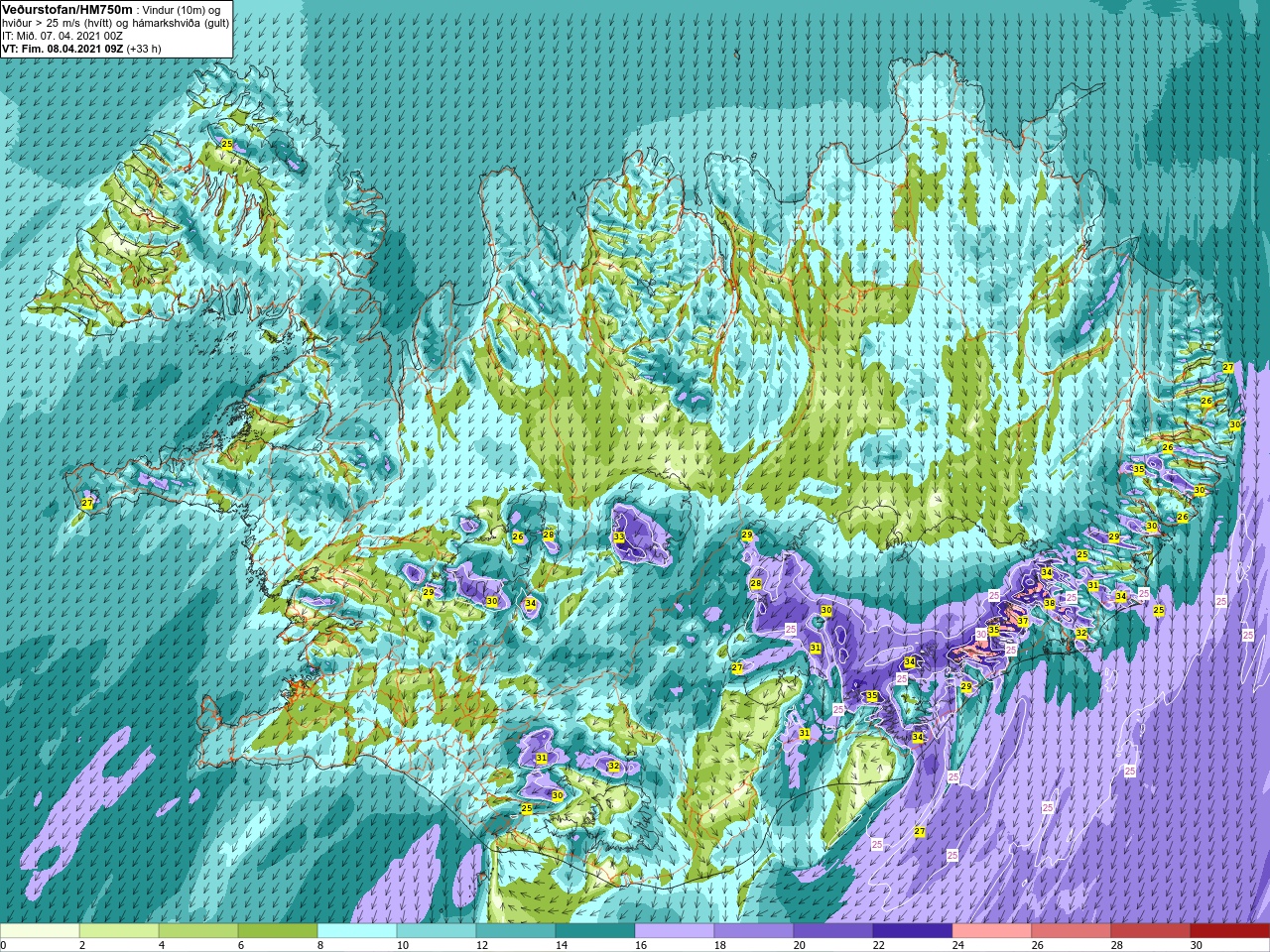Click the 14–16 m/s dark teal legend swatch
Screen dimensions: 1270x952
pos(595,931)
